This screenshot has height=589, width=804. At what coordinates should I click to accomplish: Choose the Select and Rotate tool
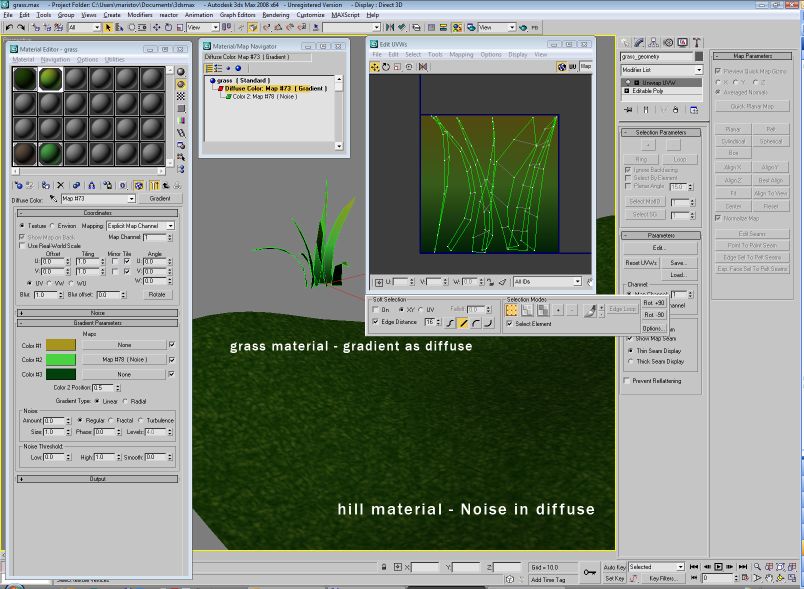[x=168, y=27]
